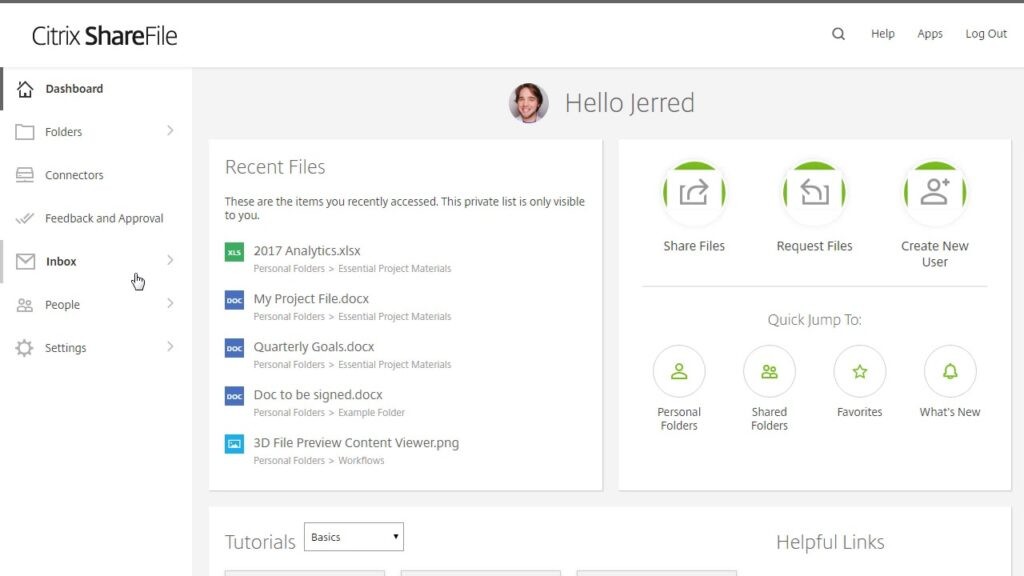This screenshot has height=576, width=1024.
Task: Select the Create New User icon
Action: click(934, 192)
